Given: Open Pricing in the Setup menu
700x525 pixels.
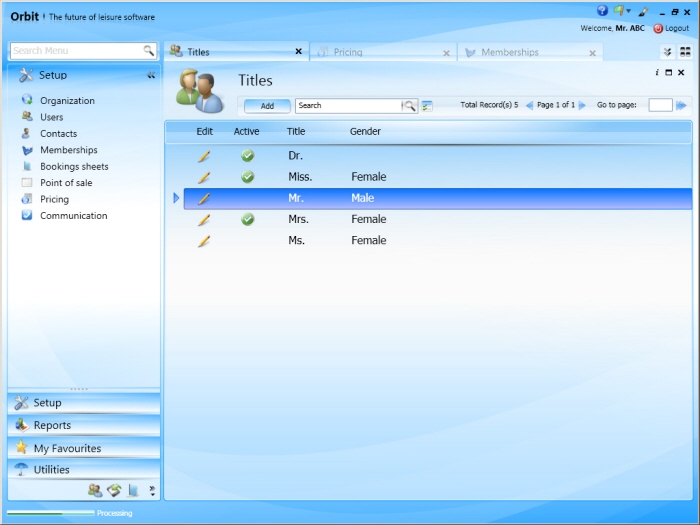Looking at the screenshot, I should click(x=54, y=199).
